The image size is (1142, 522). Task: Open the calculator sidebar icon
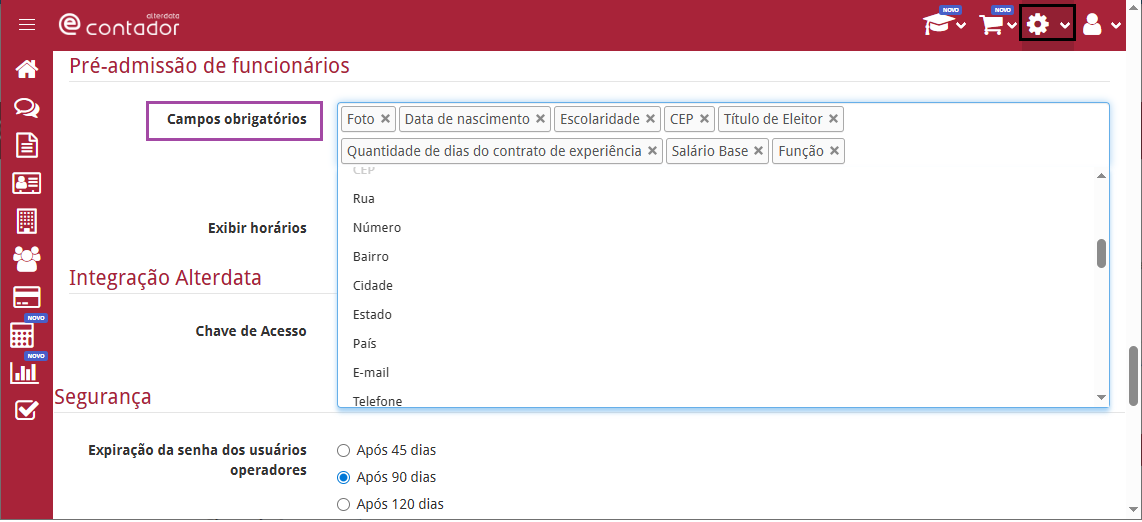coord(23,335)
